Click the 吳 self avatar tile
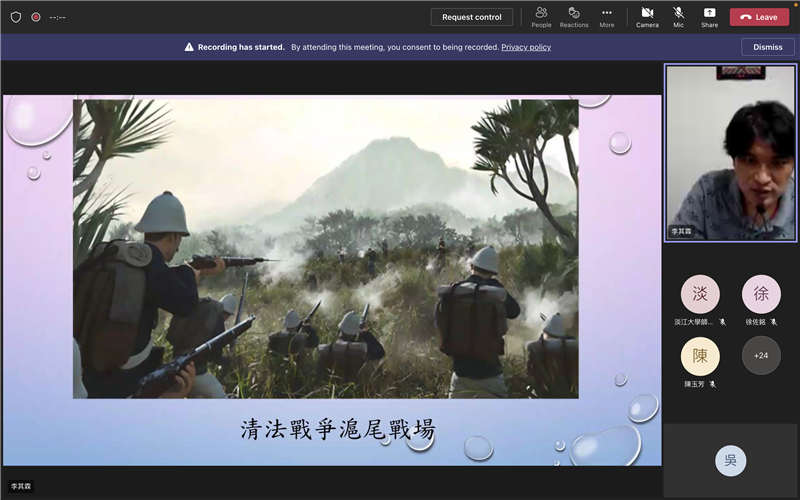Image resolution: width=800 pixels, height=500 pixels. coord(730,460)
